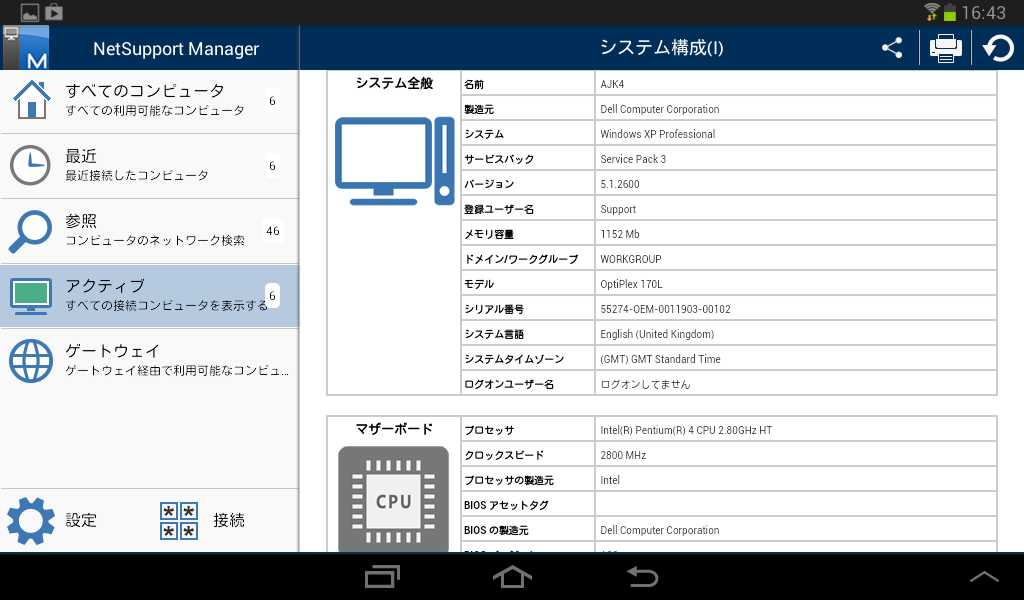Viewport: 1024px width, 600px height.
Task: Tap the refresh icon
Action: coord(998,48)
